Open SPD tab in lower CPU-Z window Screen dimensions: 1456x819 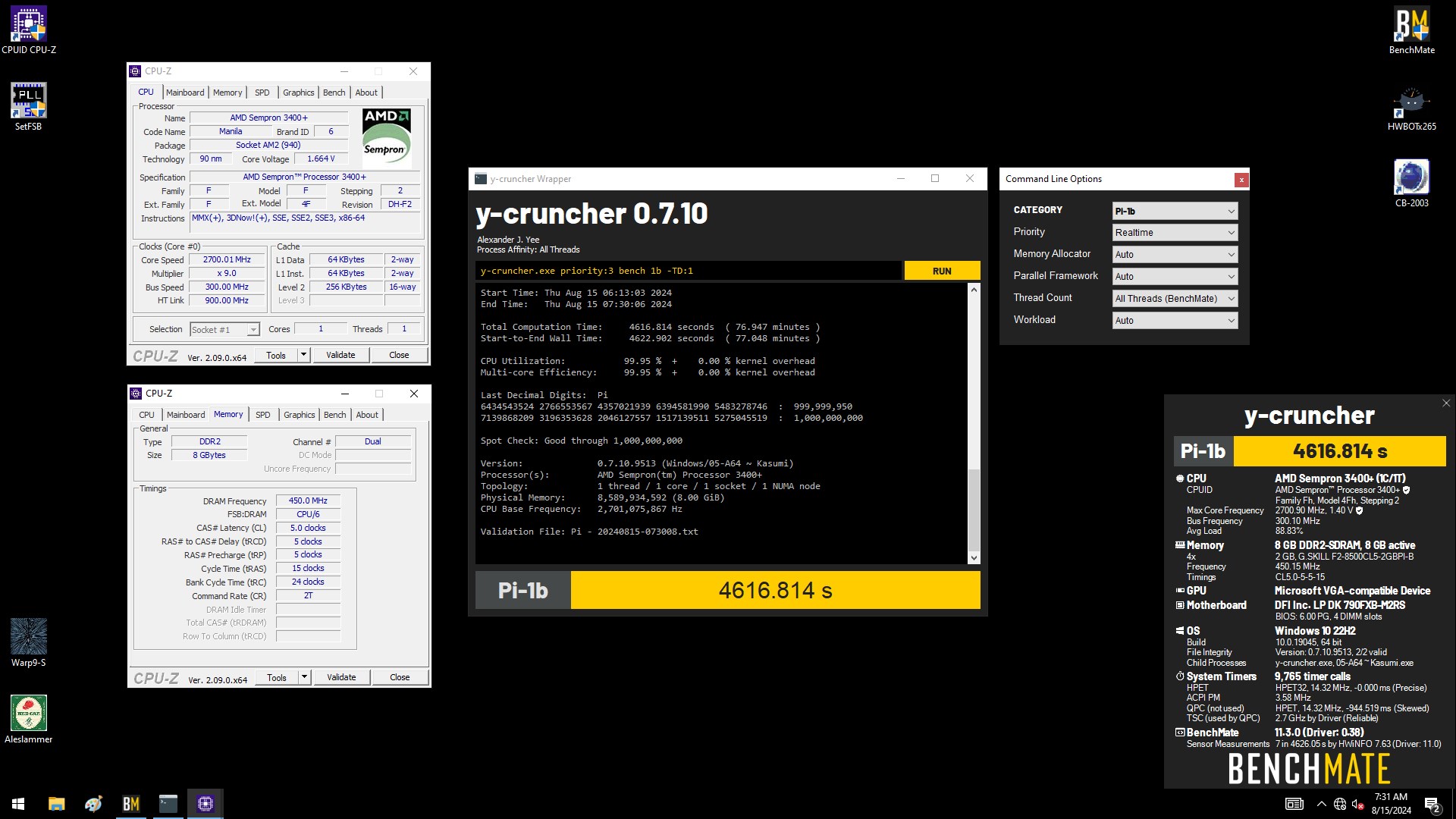point(263,415)
